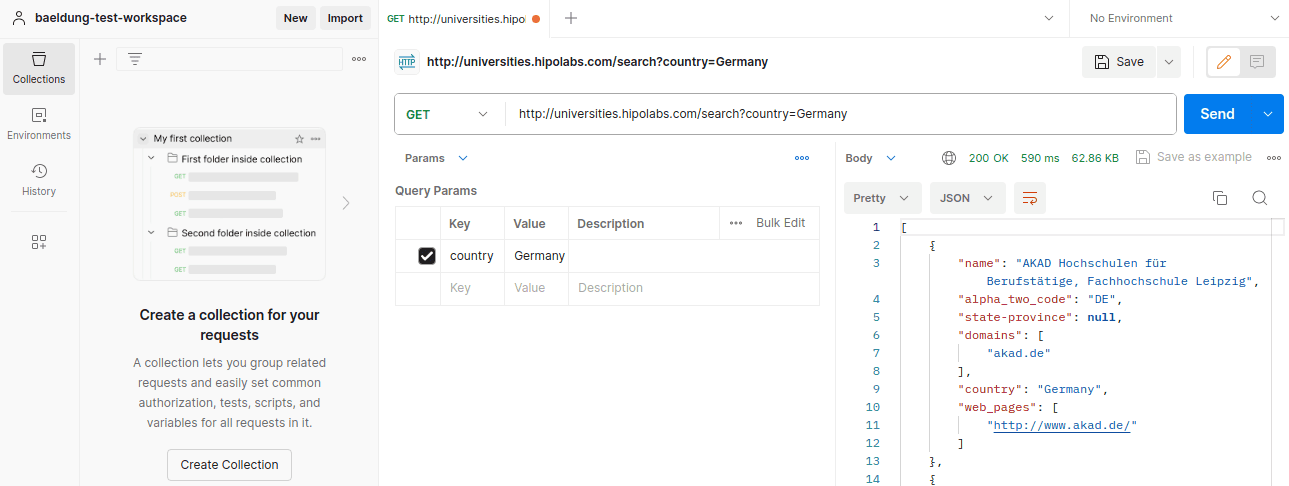This screenshot has width=1289, height=486.
Task: Expand the JSON format dropdown
Action: pos(967,198)
